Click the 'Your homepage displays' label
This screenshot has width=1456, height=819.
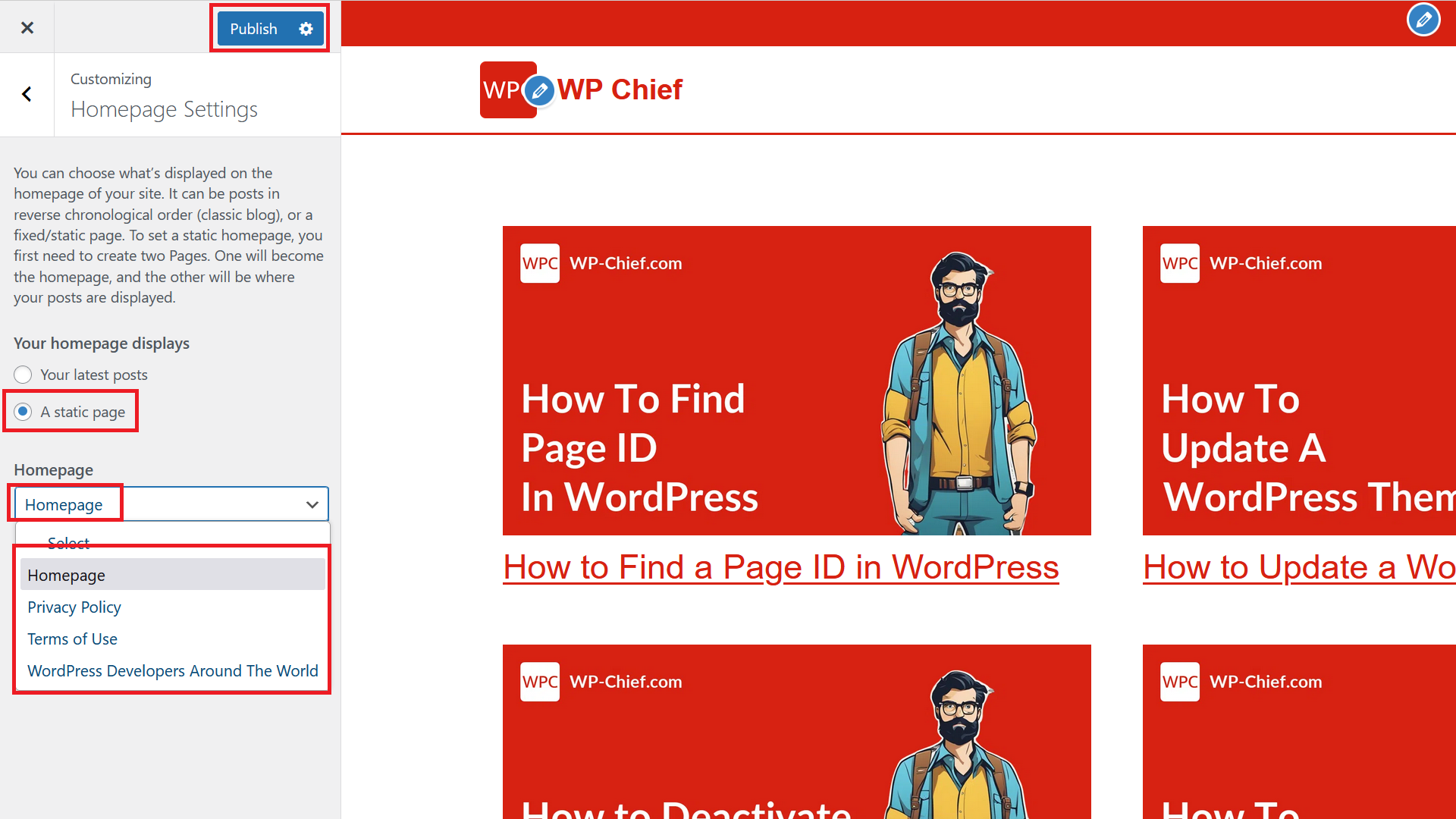click(x=102, y=344)
